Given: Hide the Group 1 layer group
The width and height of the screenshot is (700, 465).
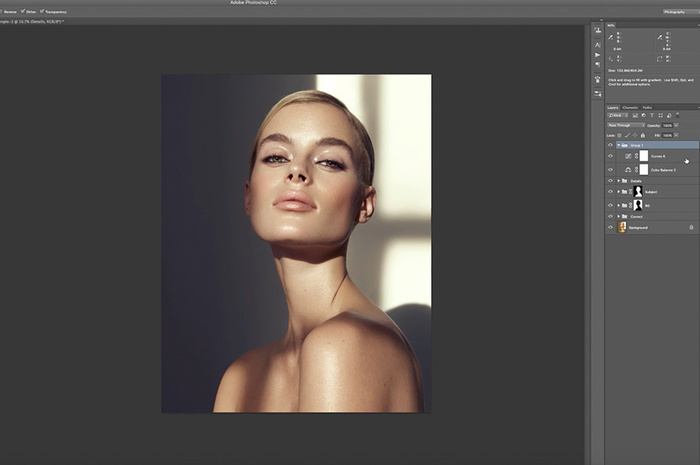Looking at the screenshot, I should tap(610, 145).
